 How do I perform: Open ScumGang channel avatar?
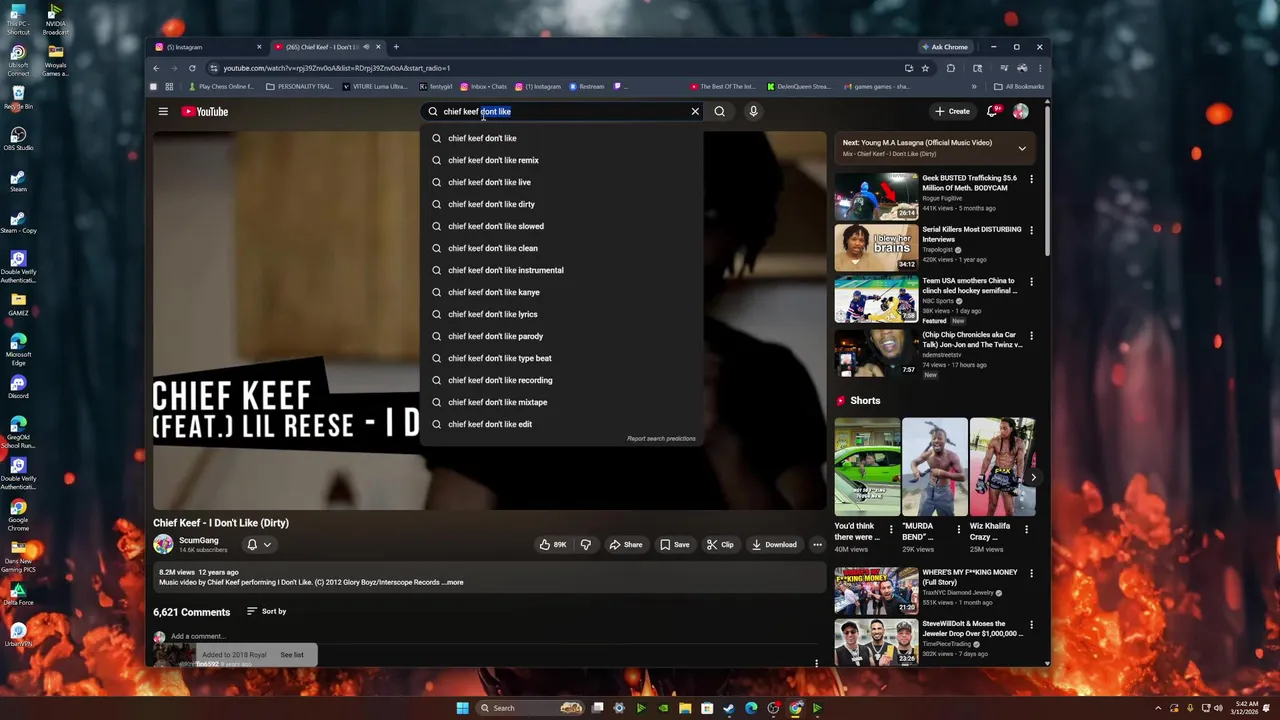coord(163,544)
